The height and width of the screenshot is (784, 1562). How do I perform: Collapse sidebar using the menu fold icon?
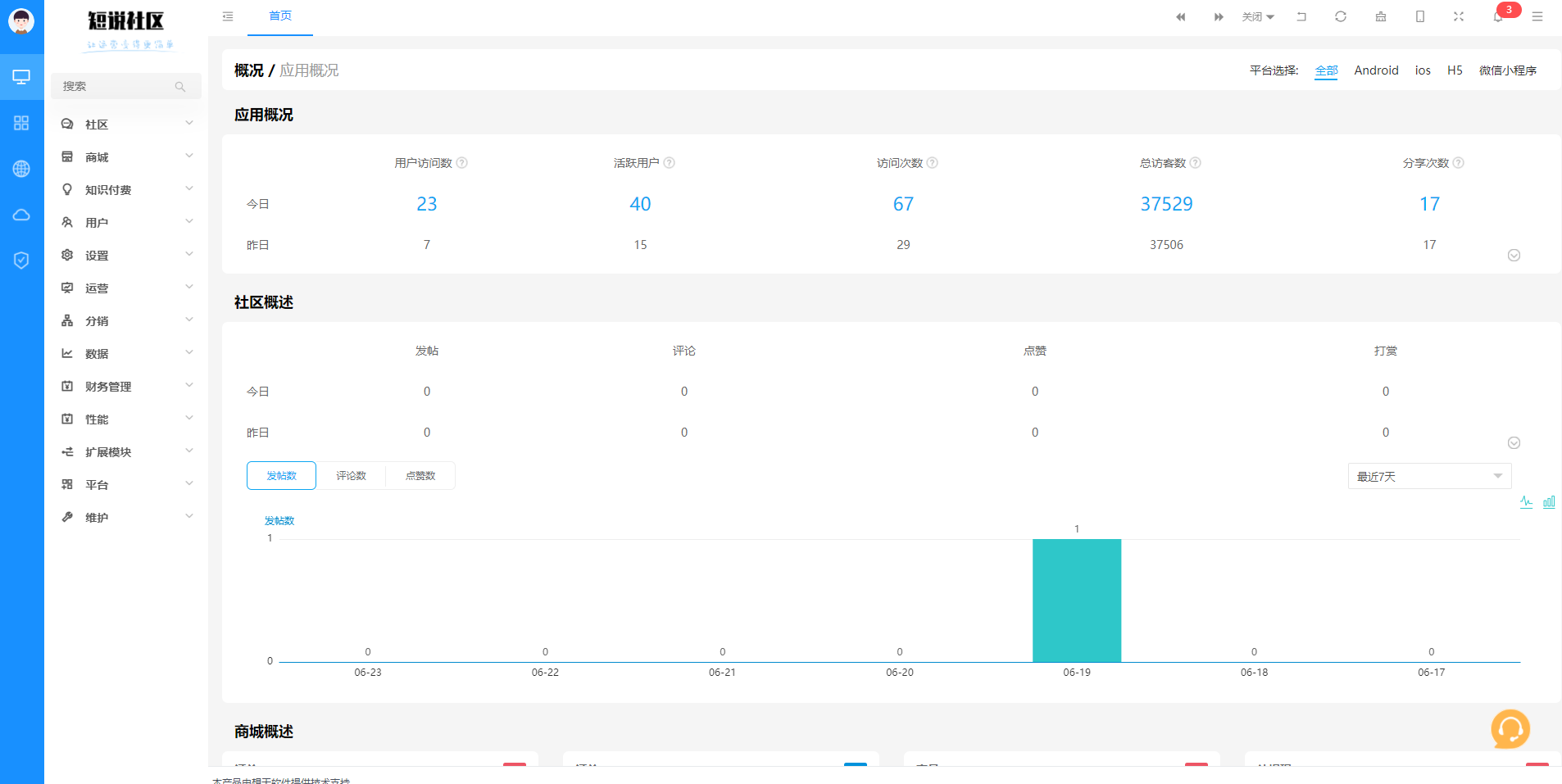click(228, 16)
